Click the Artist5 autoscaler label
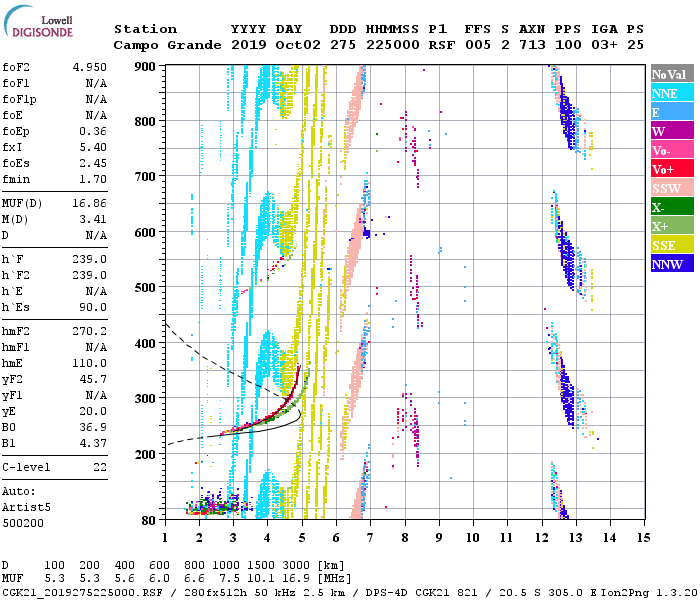This screenshot has height=600, width=700. pyautogui.click(x=26, y=508)
